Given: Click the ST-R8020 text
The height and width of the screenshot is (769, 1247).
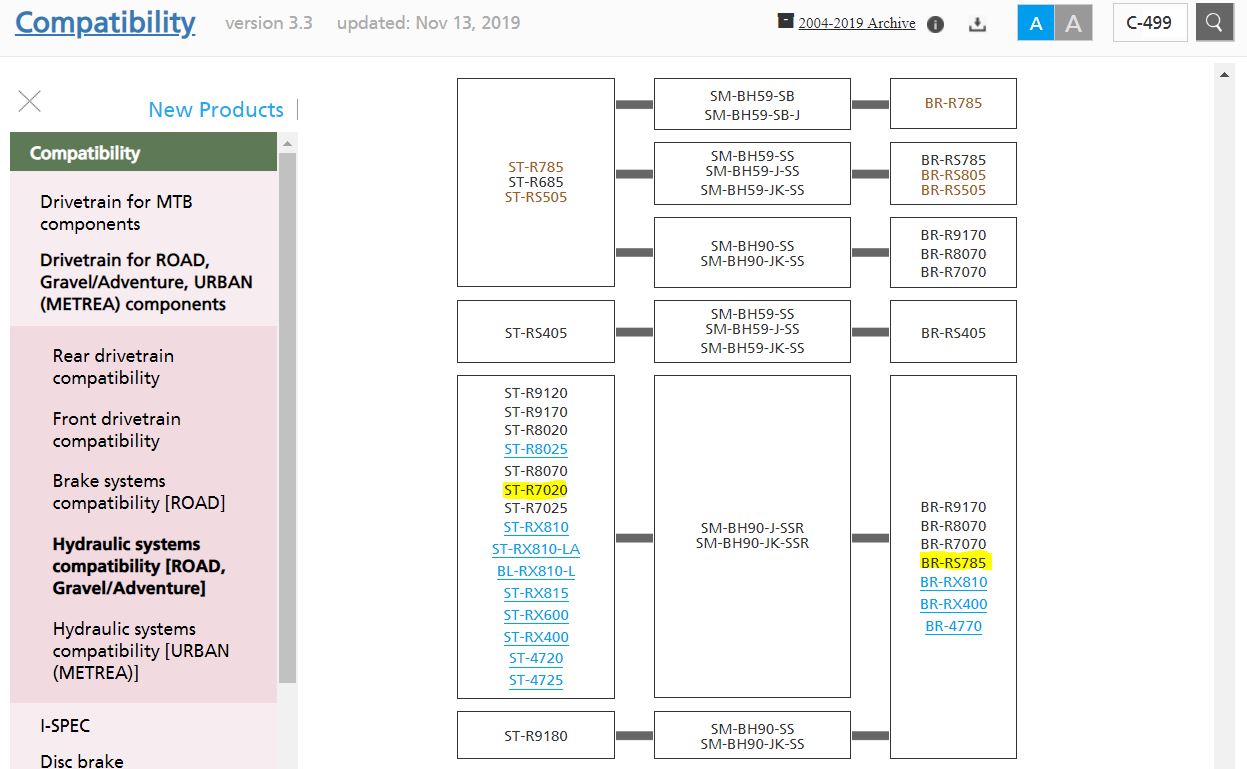Looking at the screenshot, I should 536,430.
